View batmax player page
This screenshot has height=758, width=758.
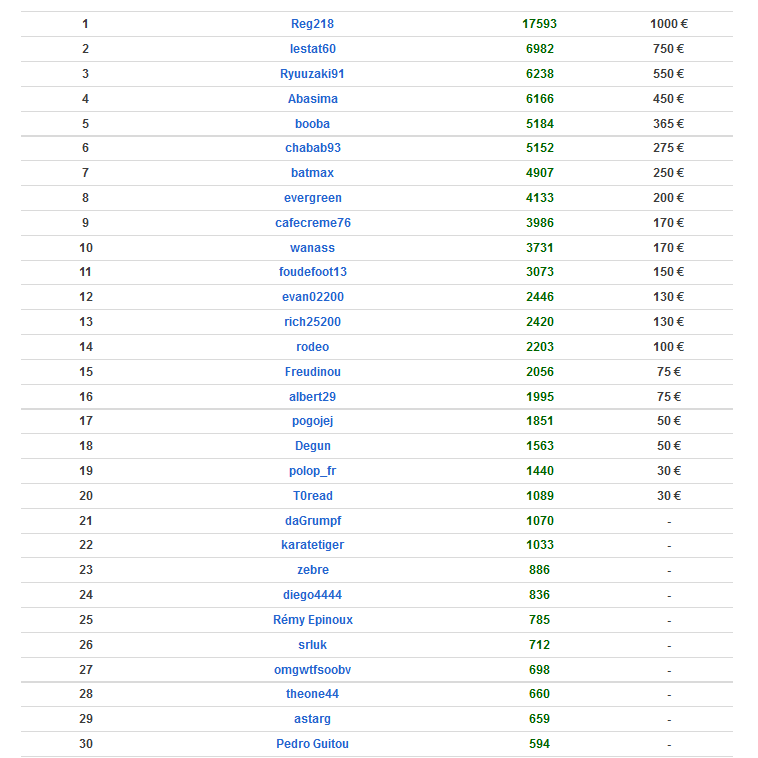tap(312, 173)
